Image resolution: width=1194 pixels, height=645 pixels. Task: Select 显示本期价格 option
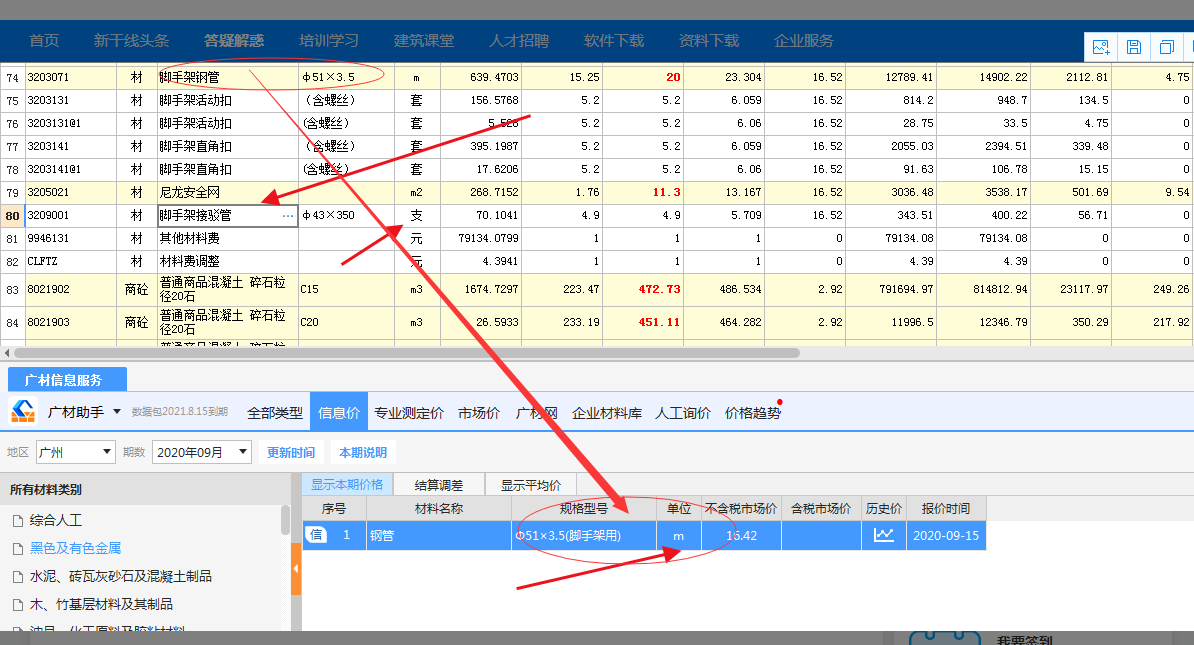click(347, 484)
